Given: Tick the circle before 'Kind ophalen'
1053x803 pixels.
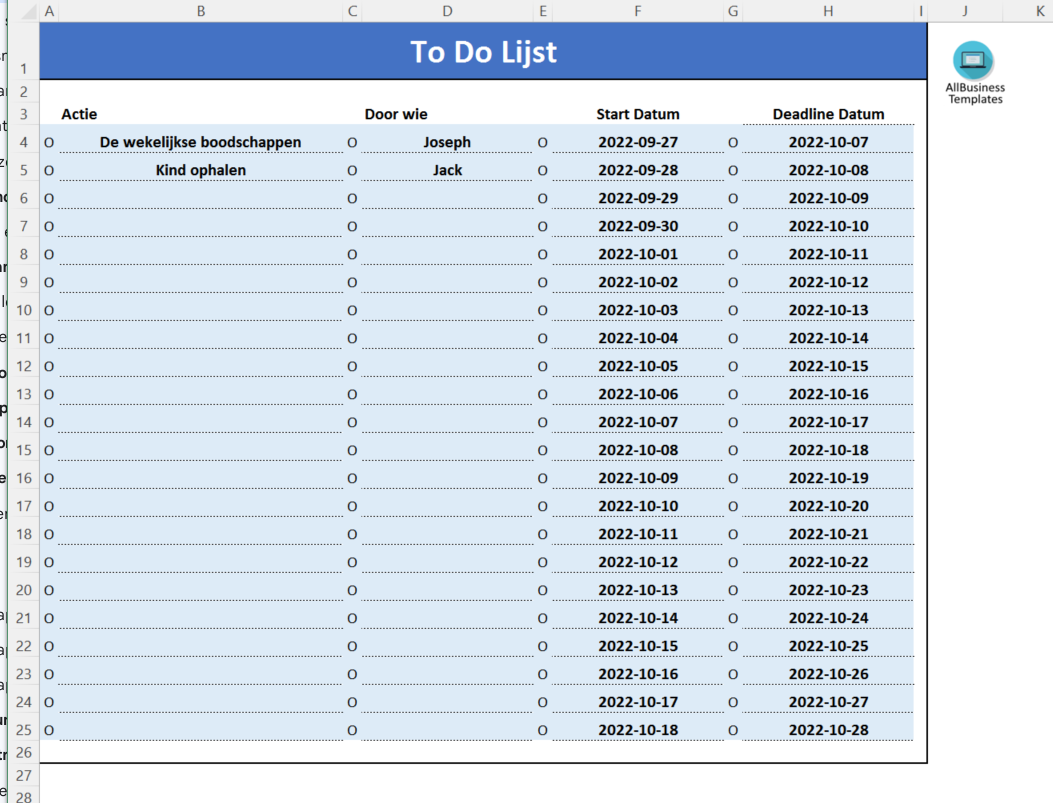Looking at the screenshot, I should (x=49, y=171).
